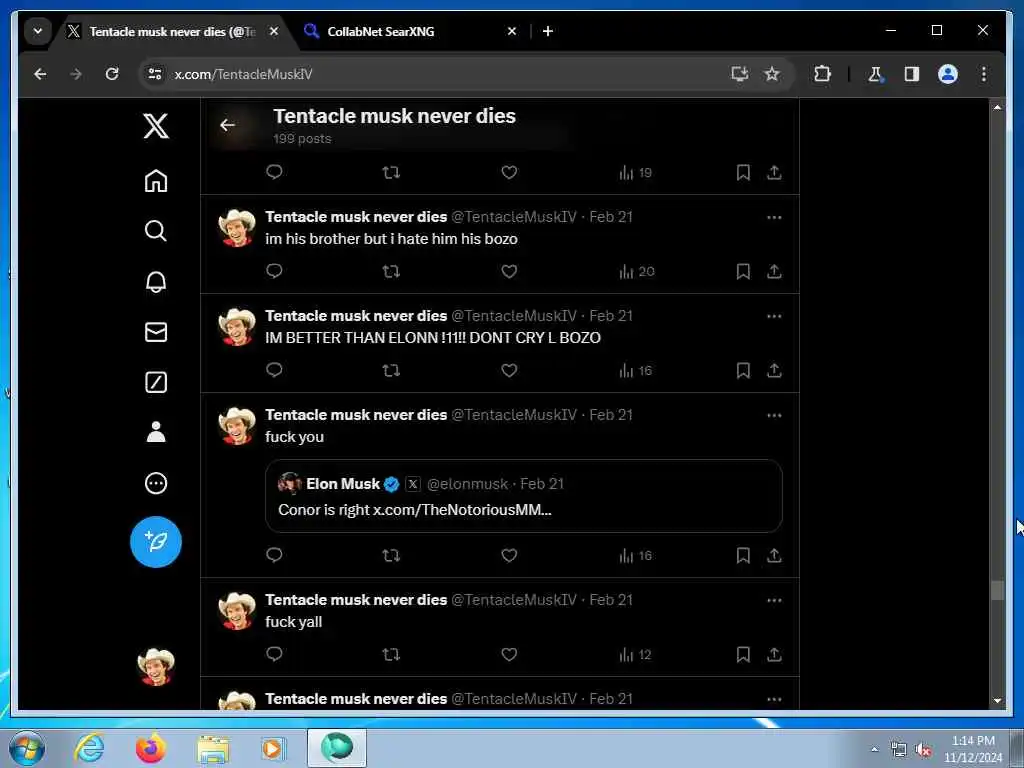Screen dimensions: 1024x768
Task: Open Chrome Labs flask icon
Action: click(x=876, y=74)
